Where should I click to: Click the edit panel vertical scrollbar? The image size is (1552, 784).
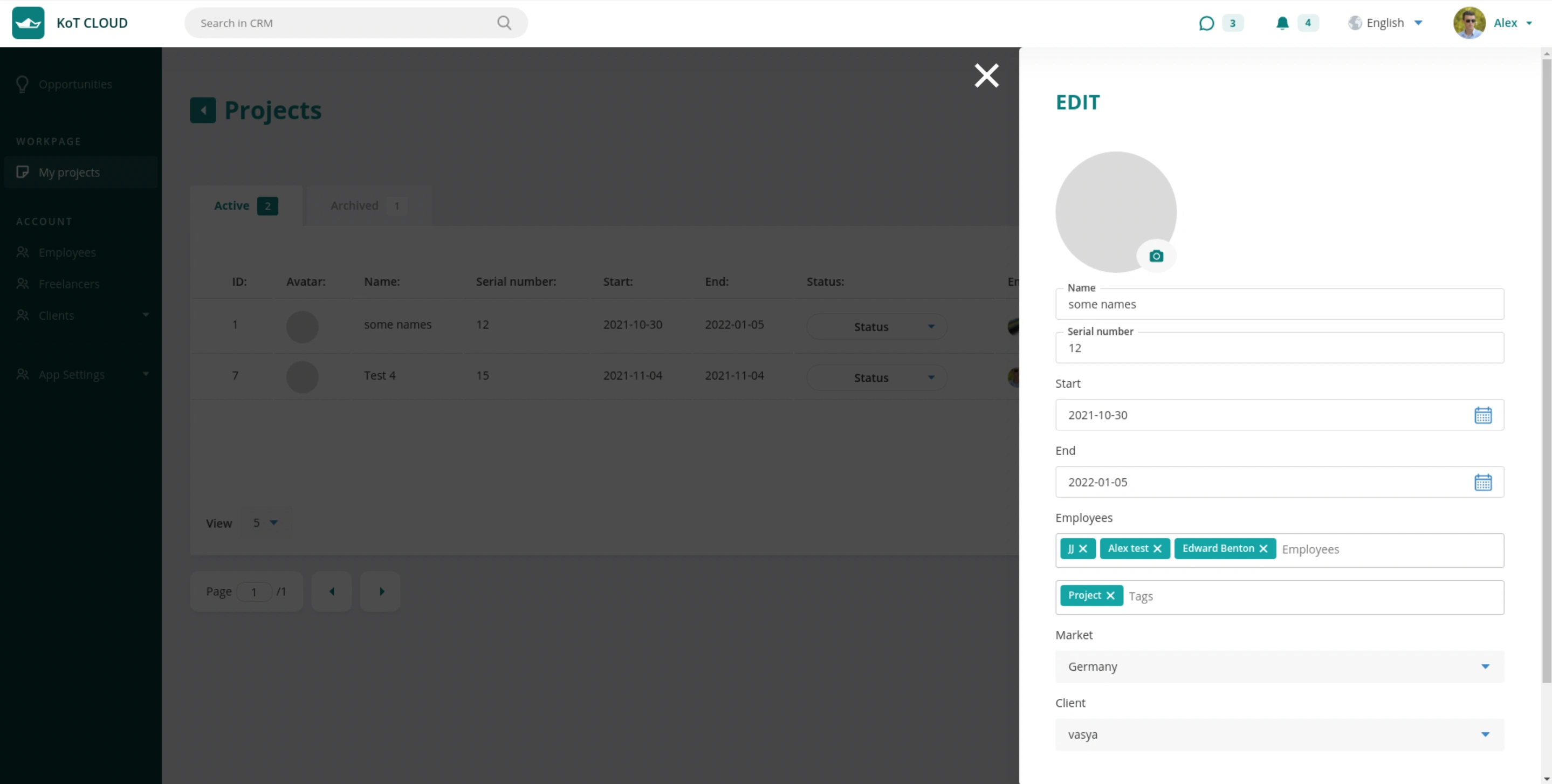point(1546,362)
